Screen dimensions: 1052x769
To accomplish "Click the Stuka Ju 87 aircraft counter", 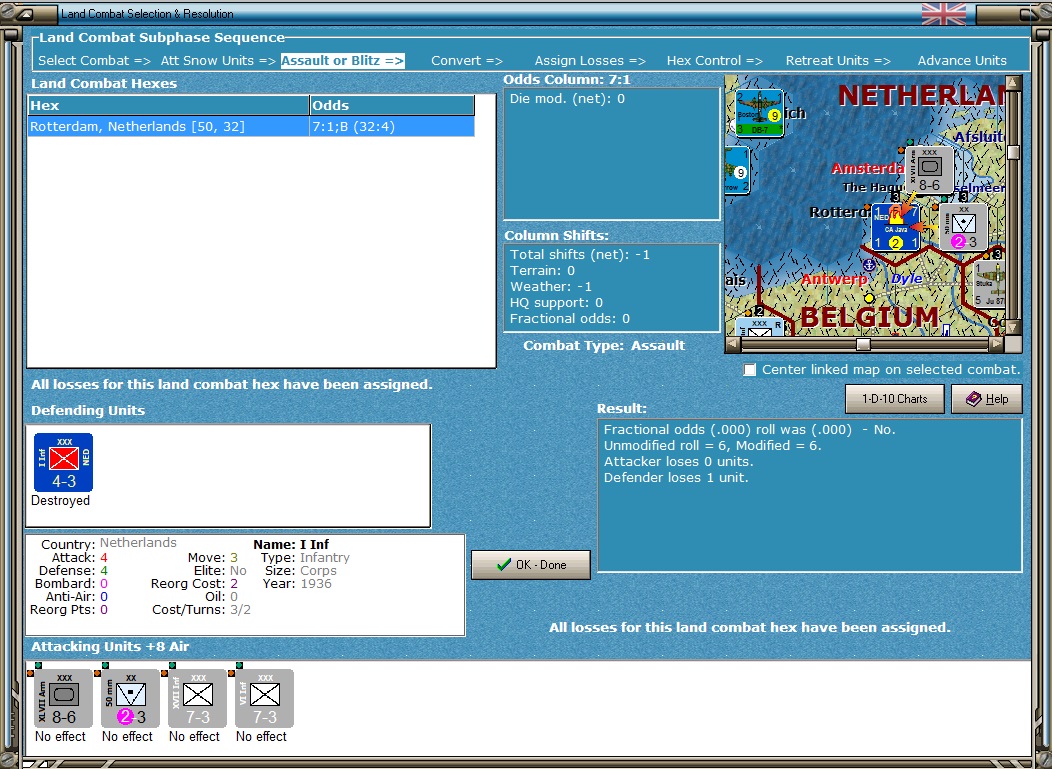I will tap(990, 285).
